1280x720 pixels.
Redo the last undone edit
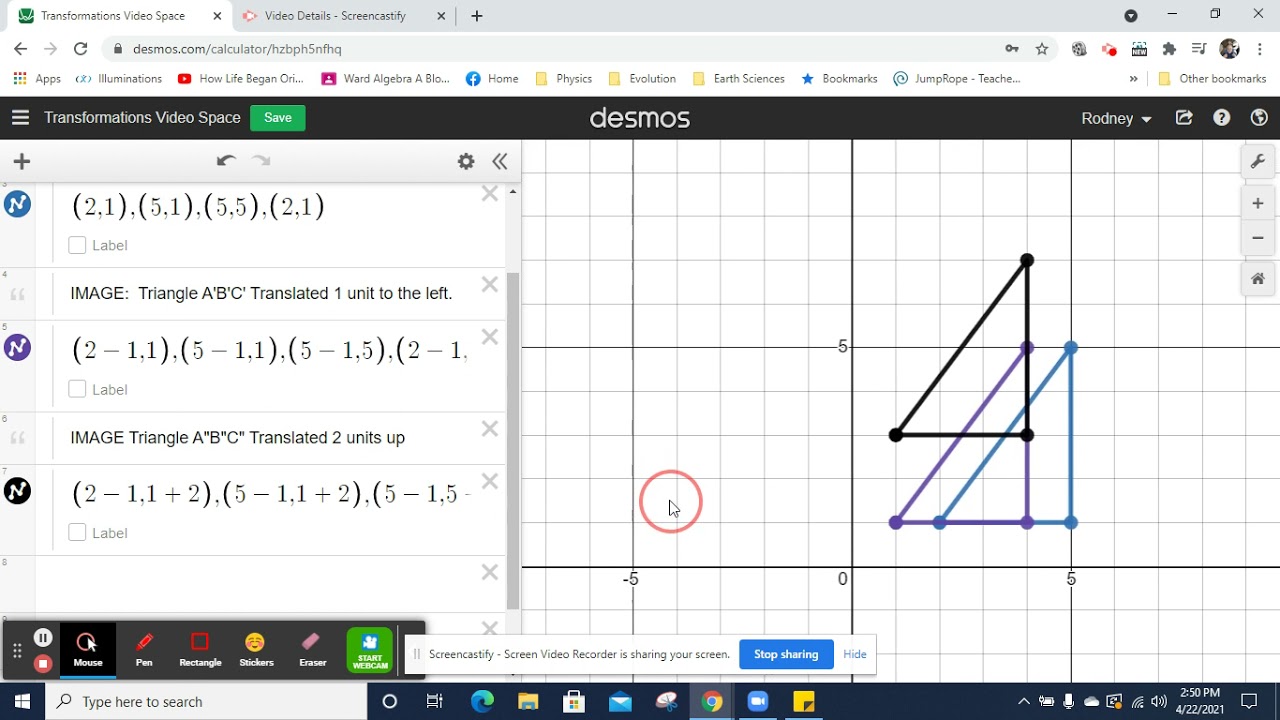coord(261,161)
